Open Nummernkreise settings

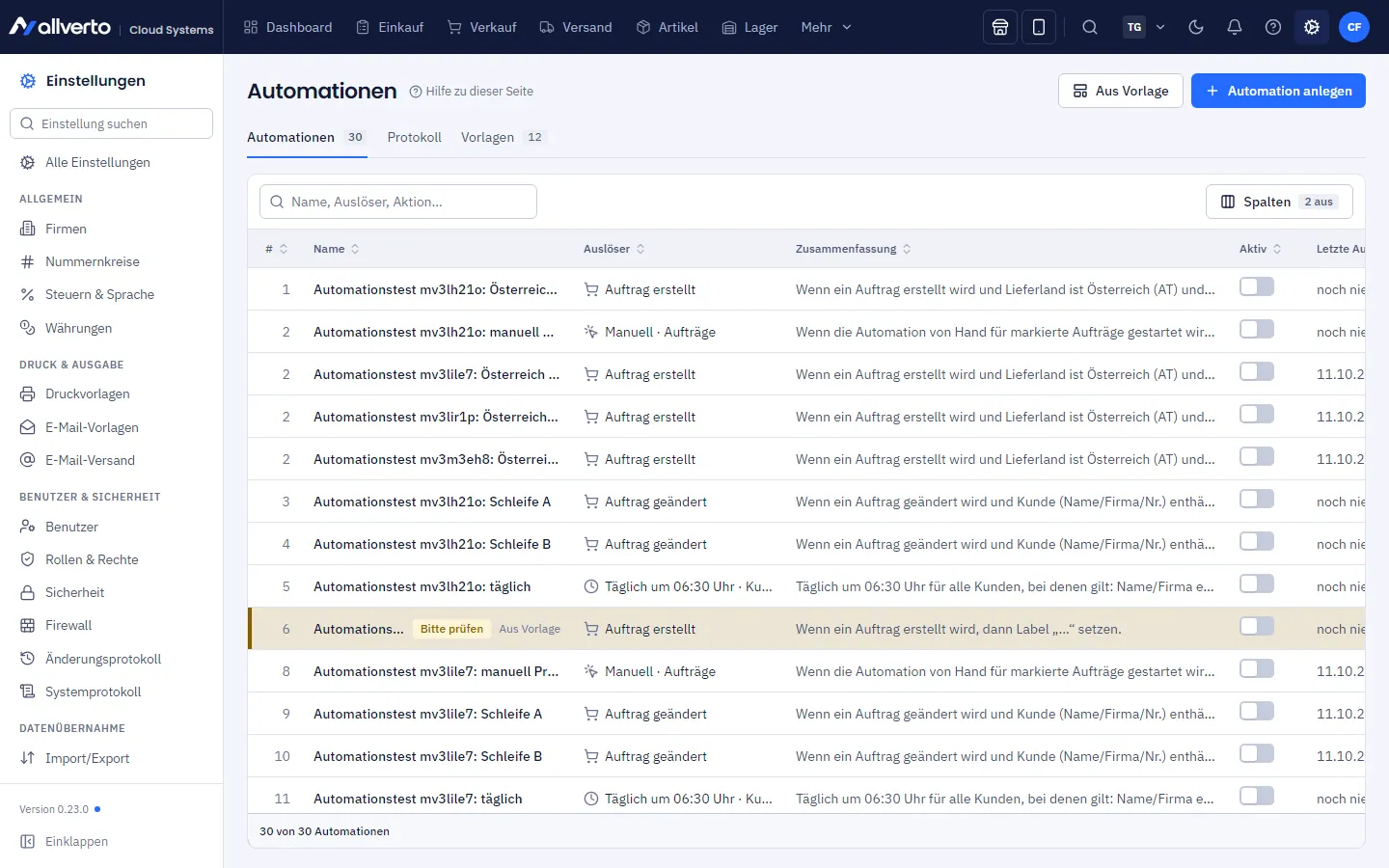pos(111,261)
